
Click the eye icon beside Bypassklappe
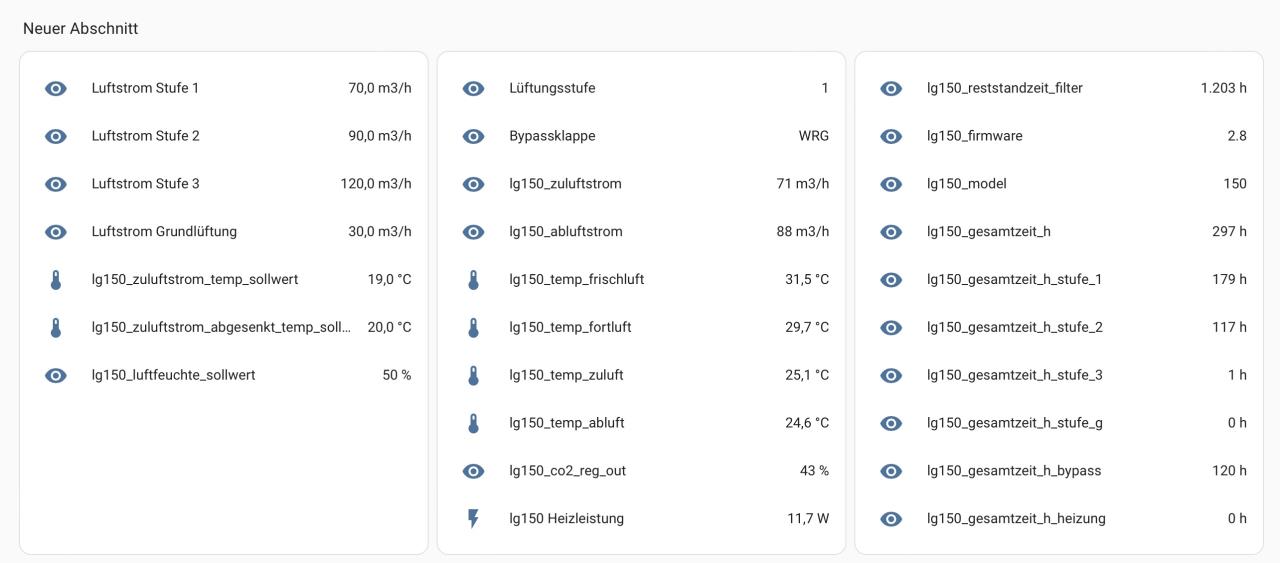(474, 136)
